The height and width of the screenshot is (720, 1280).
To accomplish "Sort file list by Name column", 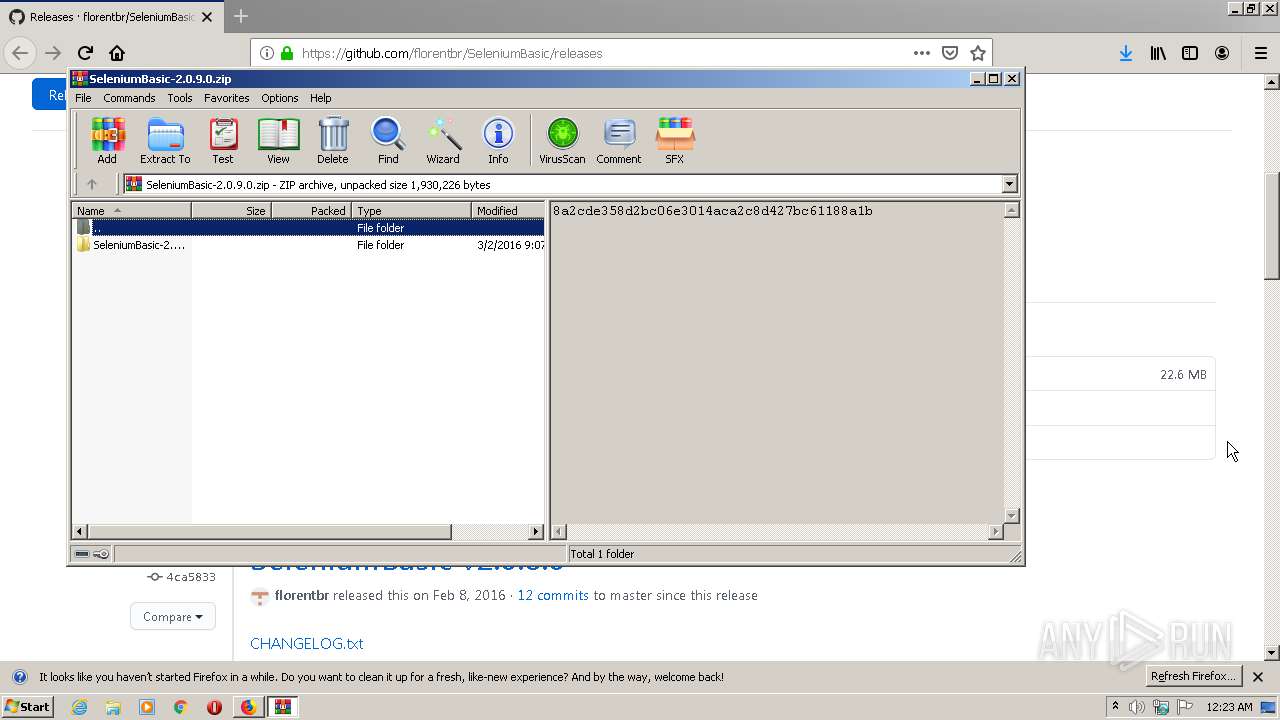I will pyautogui.click(x=132, y=210).
